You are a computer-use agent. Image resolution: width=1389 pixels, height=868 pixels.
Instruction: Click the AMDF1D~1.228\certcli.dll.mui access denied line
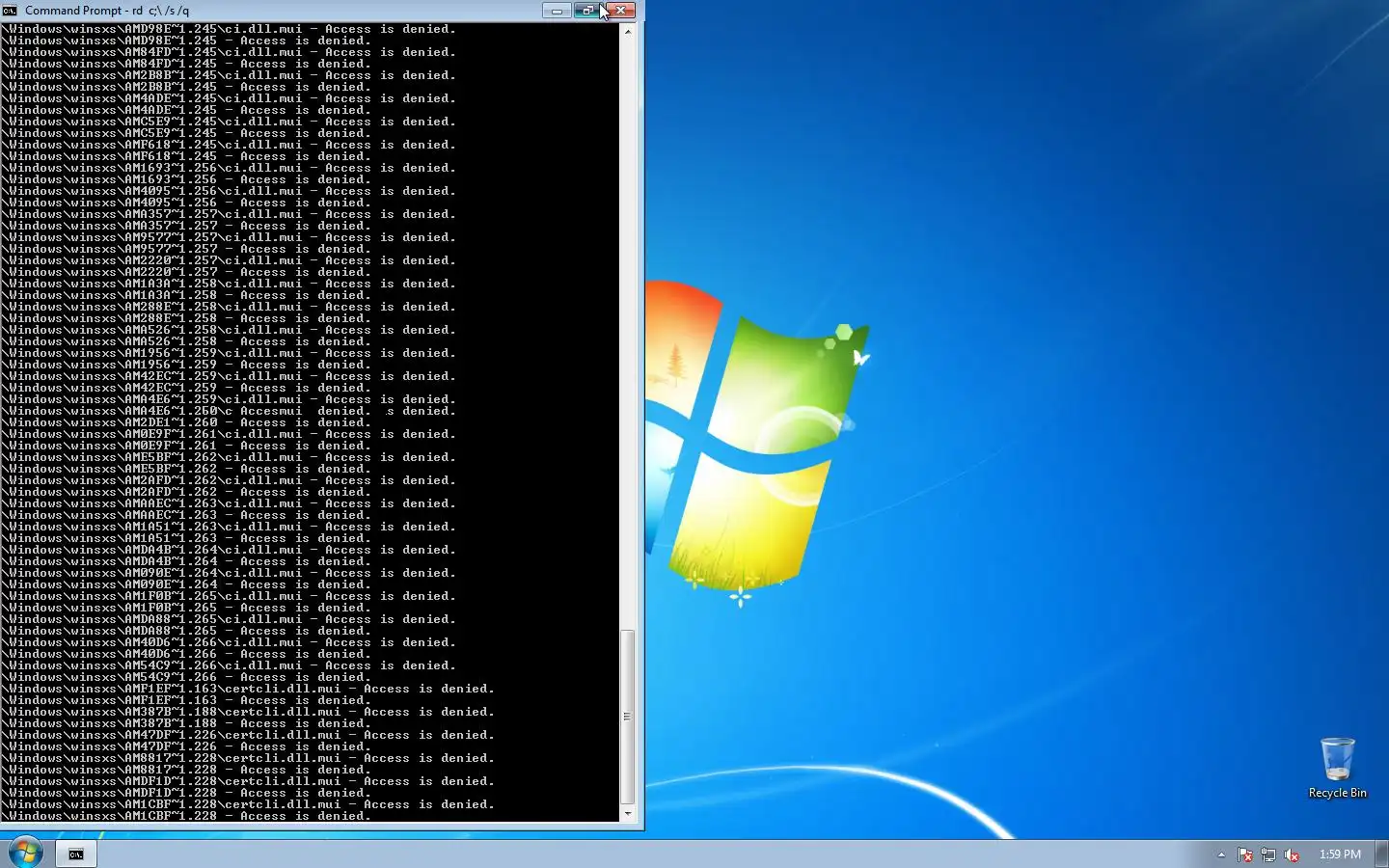pos(248,781)
